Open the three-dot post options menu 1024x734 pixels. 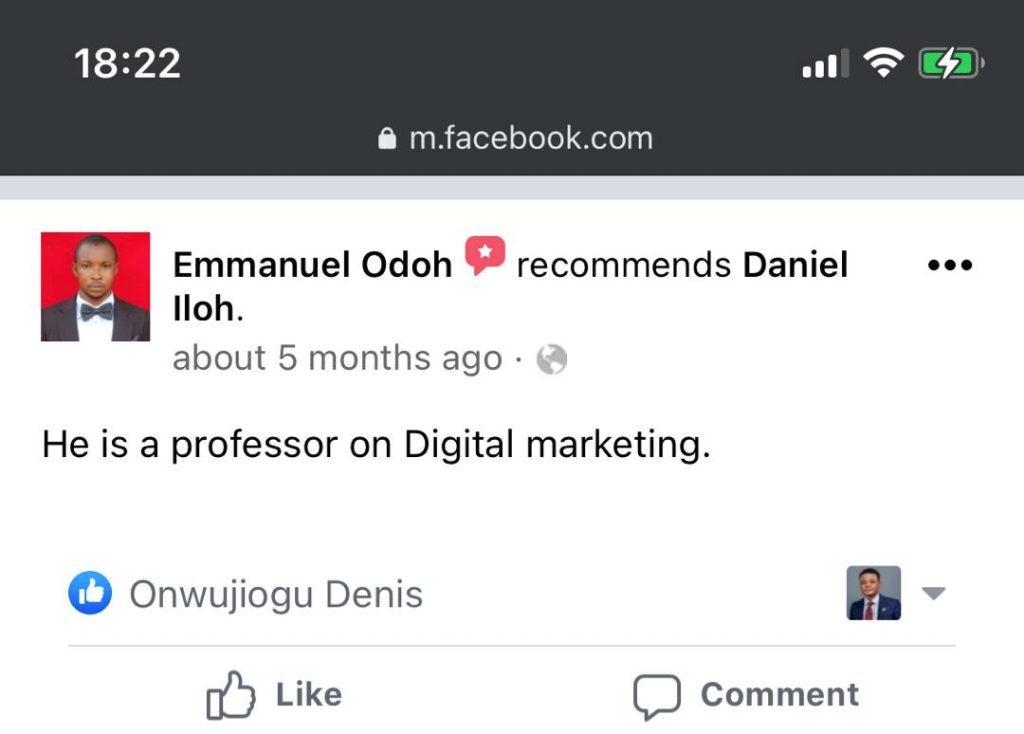(949, 266)
